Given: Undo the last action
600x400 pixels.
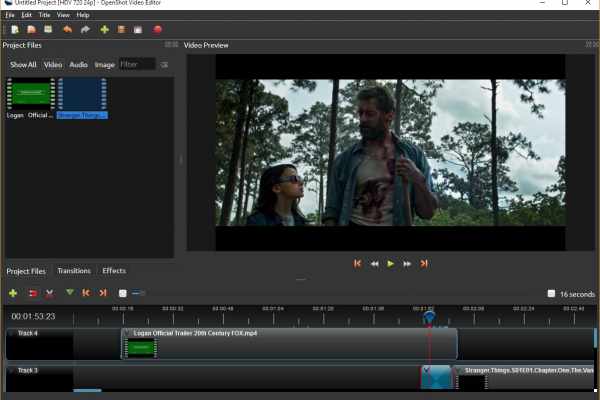Looking at the screenshot, I should (67, 29).
